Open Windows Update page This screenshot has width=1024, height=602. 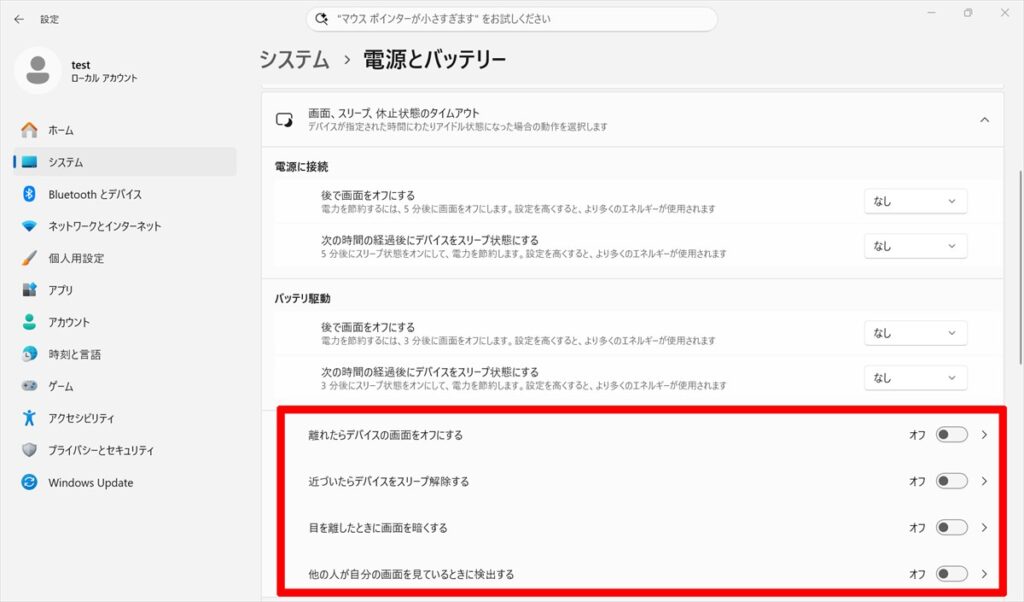click(125, 483)
